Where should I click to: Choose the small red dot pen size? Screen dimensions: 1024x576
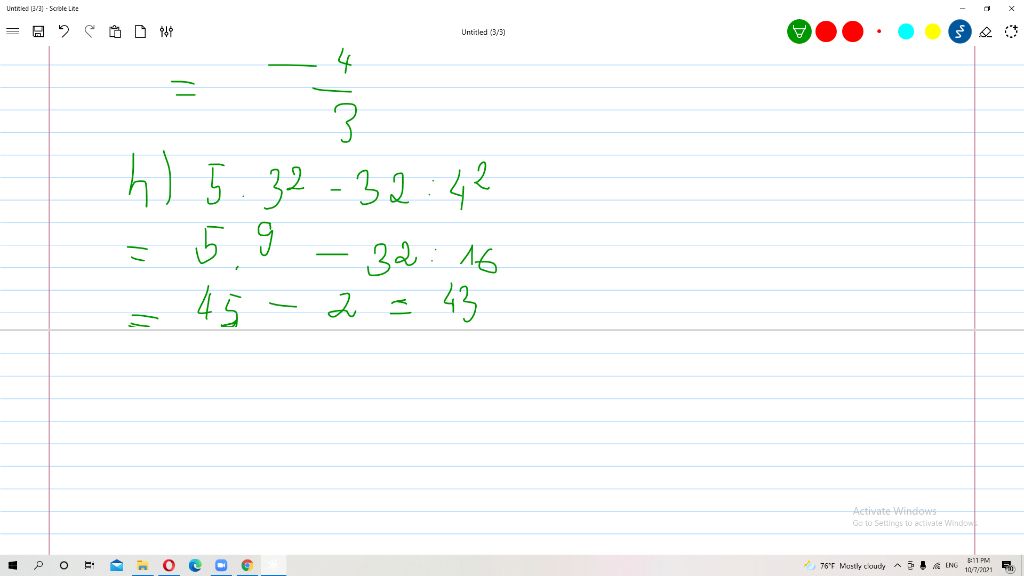(879, 31)
